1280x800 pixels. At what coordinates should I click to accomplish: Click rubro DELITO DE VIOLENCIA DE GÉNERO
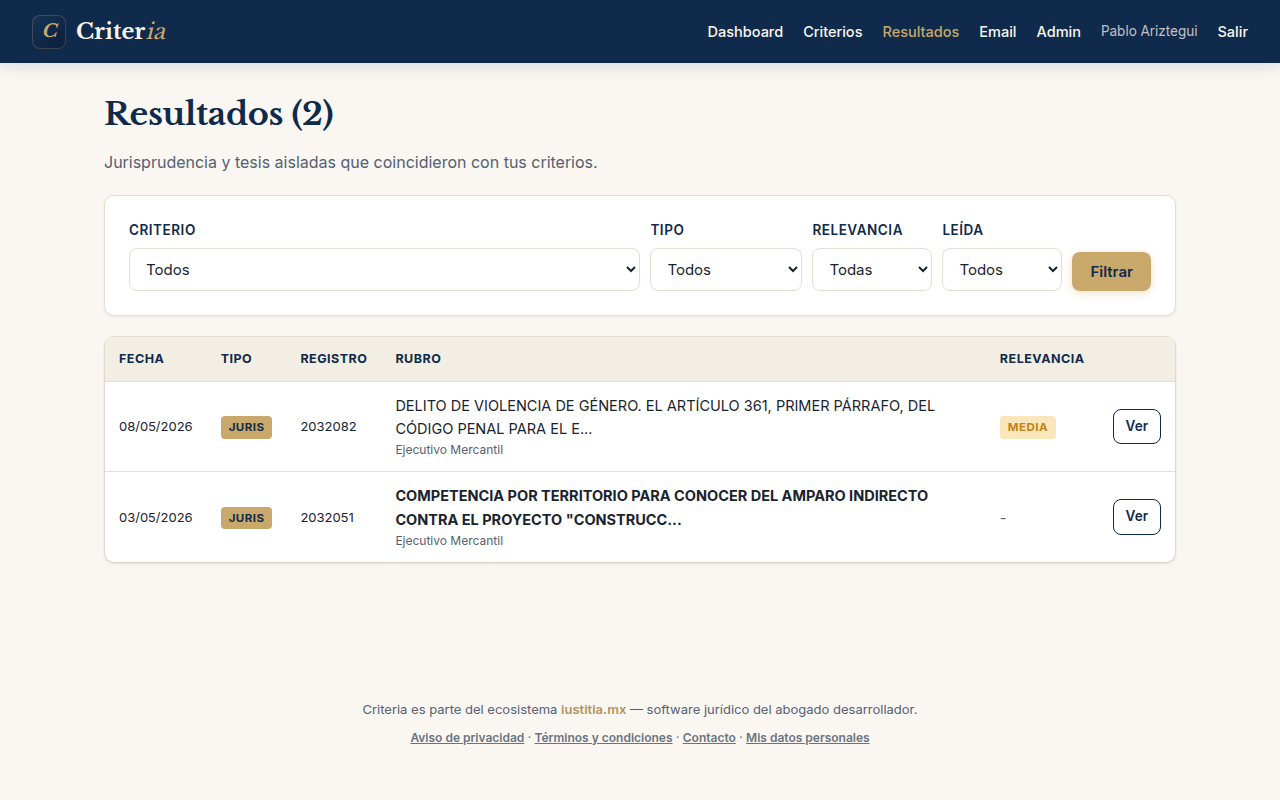pos(665,417)
